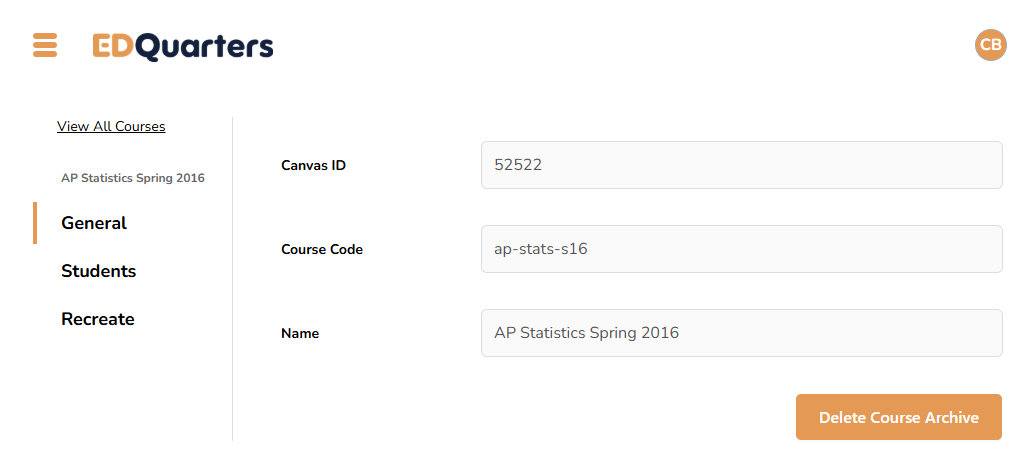Click the AP Statistics Spring 2016 sidebar heading
The image size is (1035, 460).
[x=133, y=178]
